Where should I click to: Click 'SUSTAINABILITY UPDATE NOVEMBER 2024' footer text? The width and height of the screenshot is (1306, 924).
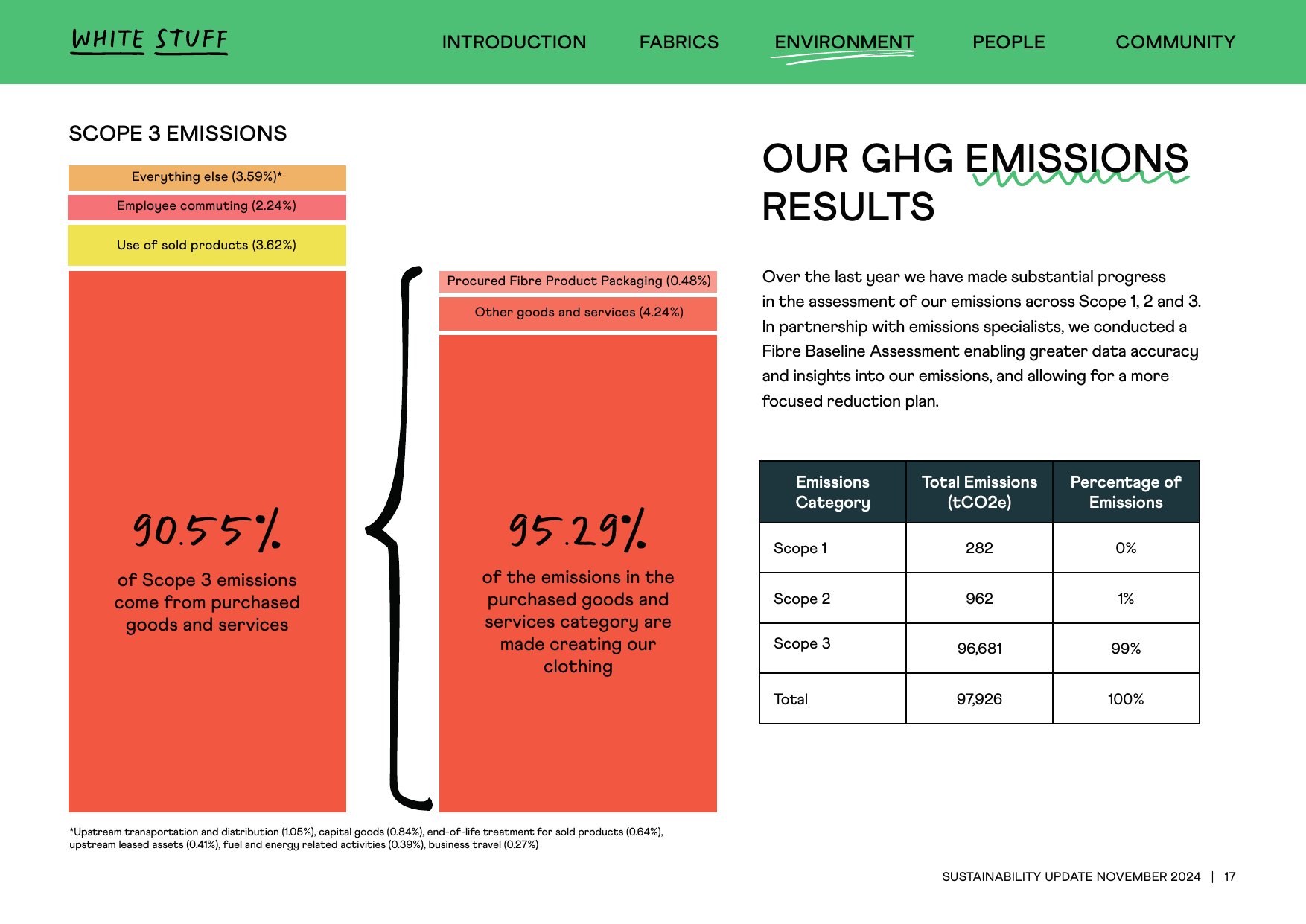(1071, 877)
